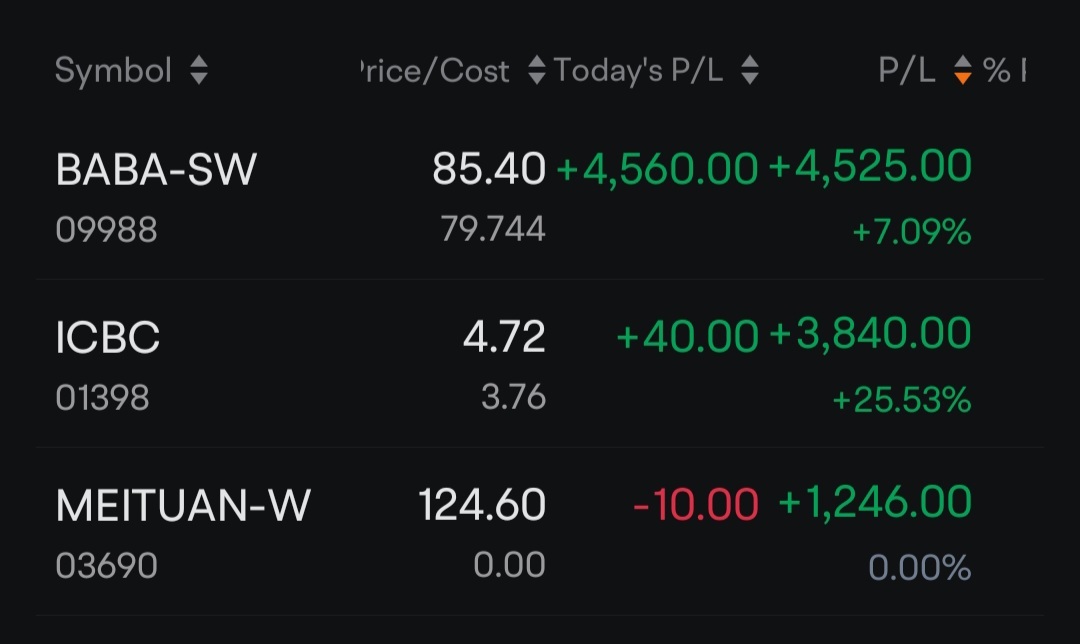Tap the Today's P/L column header
This screenshot has width=1080, height=644.
[x=638, y=70]
